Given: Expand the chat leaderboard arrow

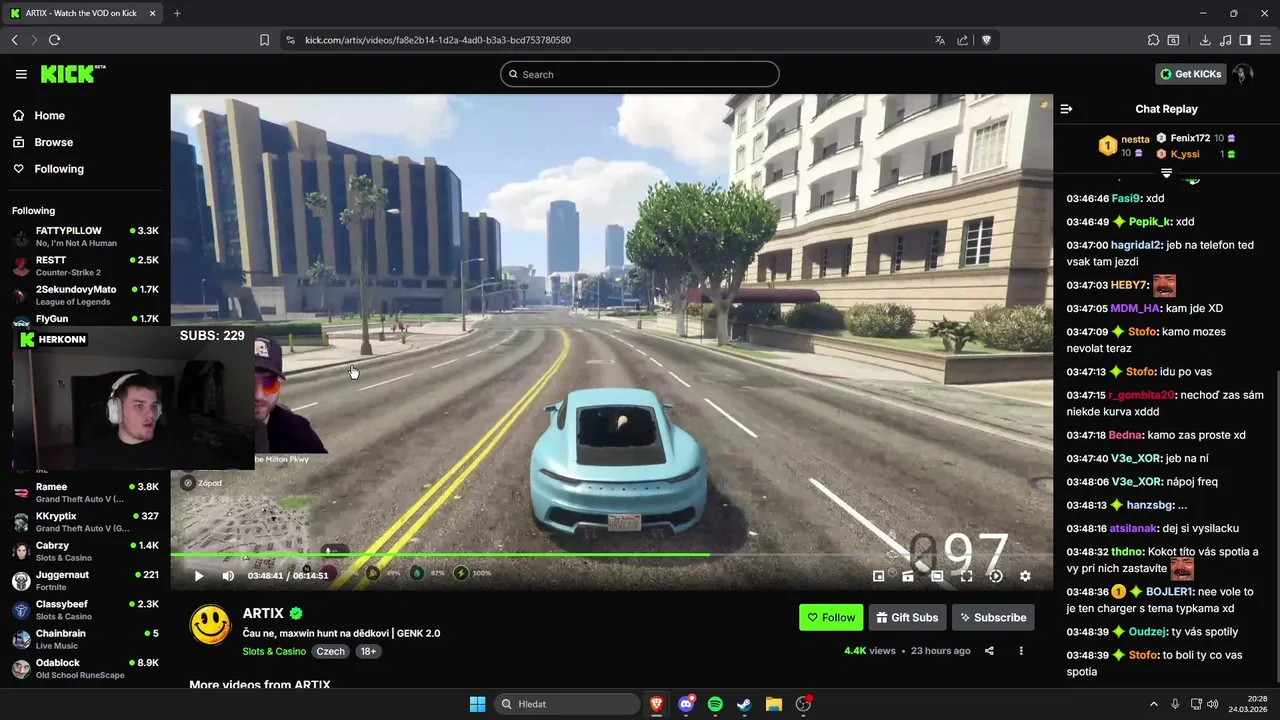Looking at the screenshot, I should [x=1166, y=173].
